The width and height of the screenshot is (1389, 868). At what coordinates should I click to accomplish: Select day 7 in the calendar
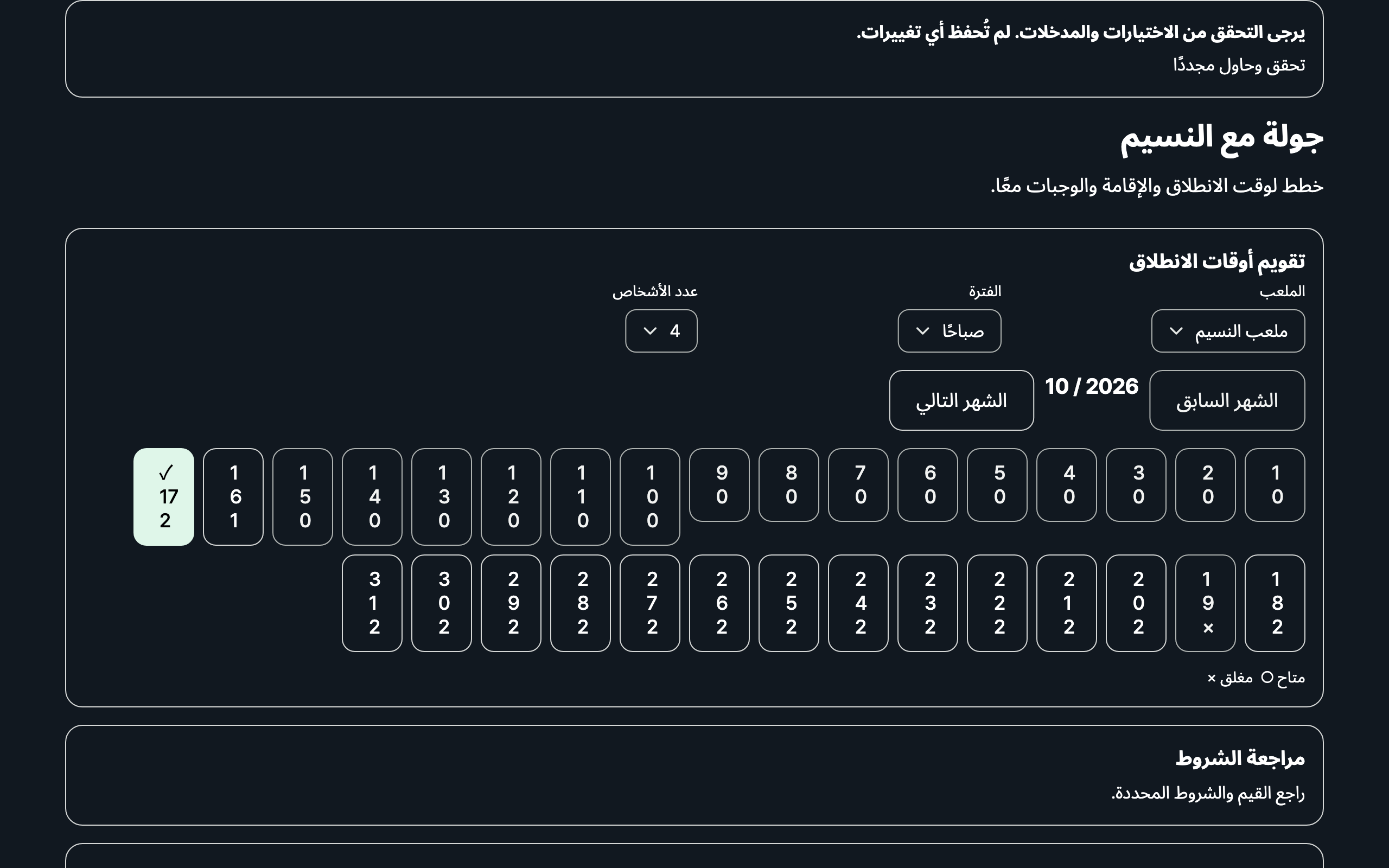[x=858, y=485]
